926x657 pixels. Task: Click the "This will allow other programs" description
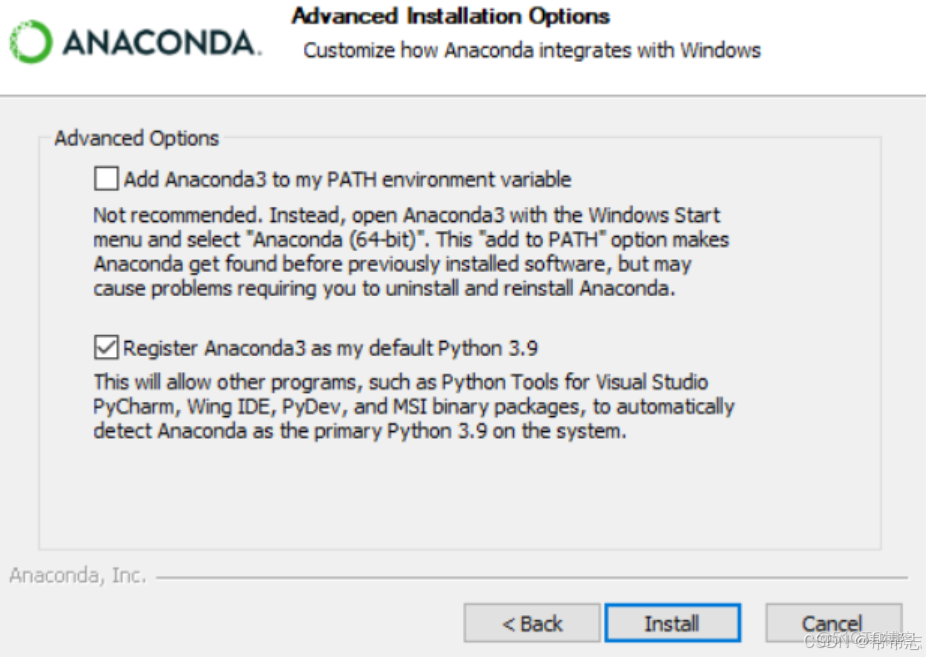tap(400, 382)
